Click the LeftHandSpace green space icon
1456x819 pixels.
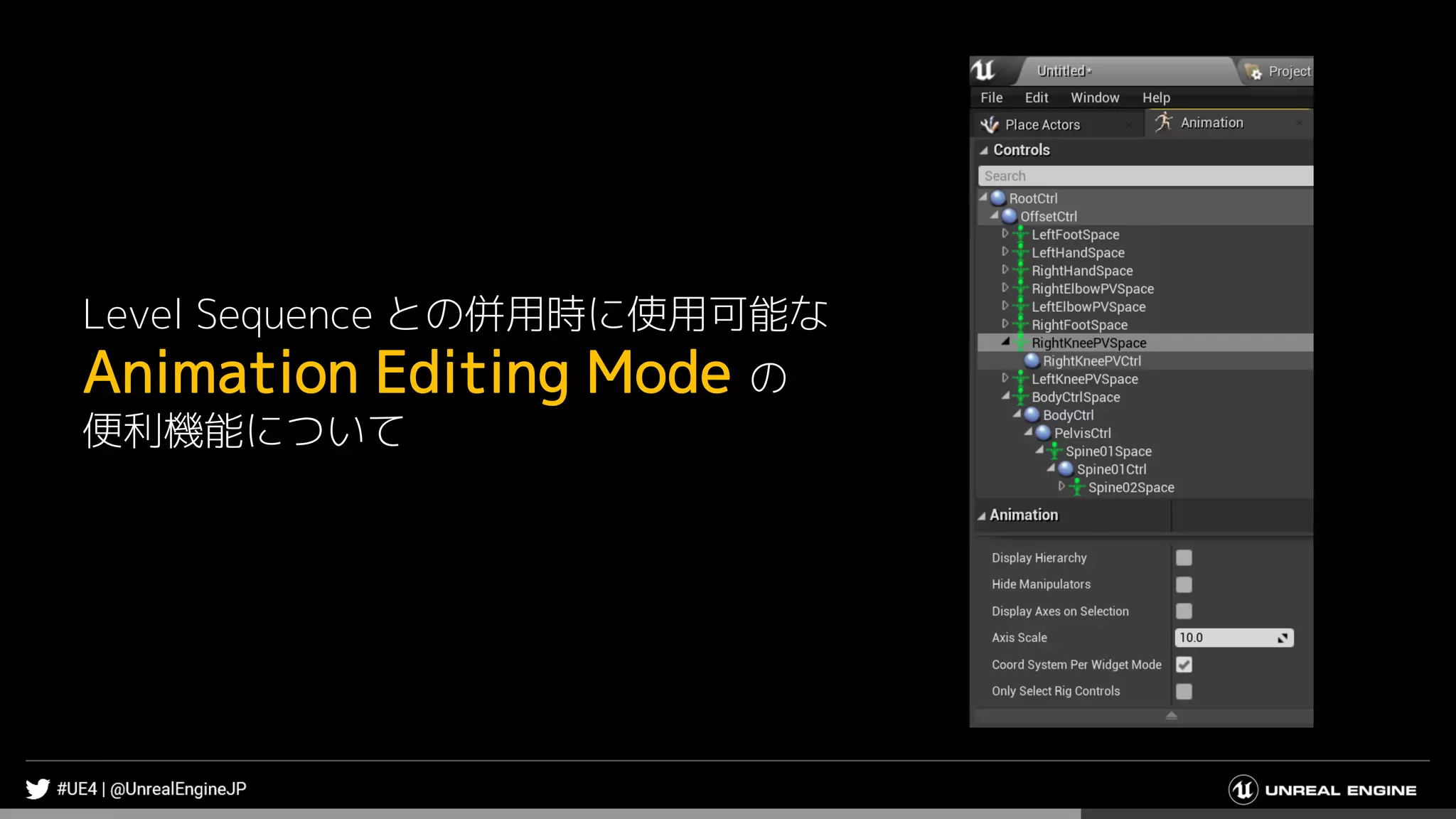pos(1021,252)
